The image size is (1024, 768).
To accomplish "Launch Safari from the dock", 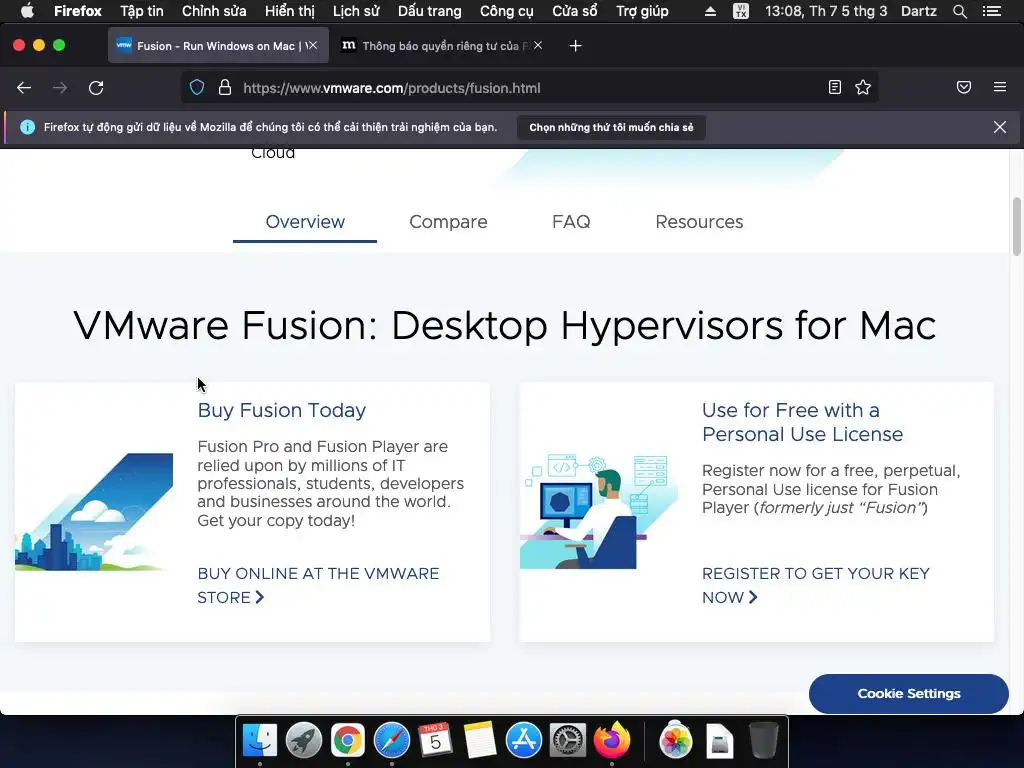I will tap(392, 741).
